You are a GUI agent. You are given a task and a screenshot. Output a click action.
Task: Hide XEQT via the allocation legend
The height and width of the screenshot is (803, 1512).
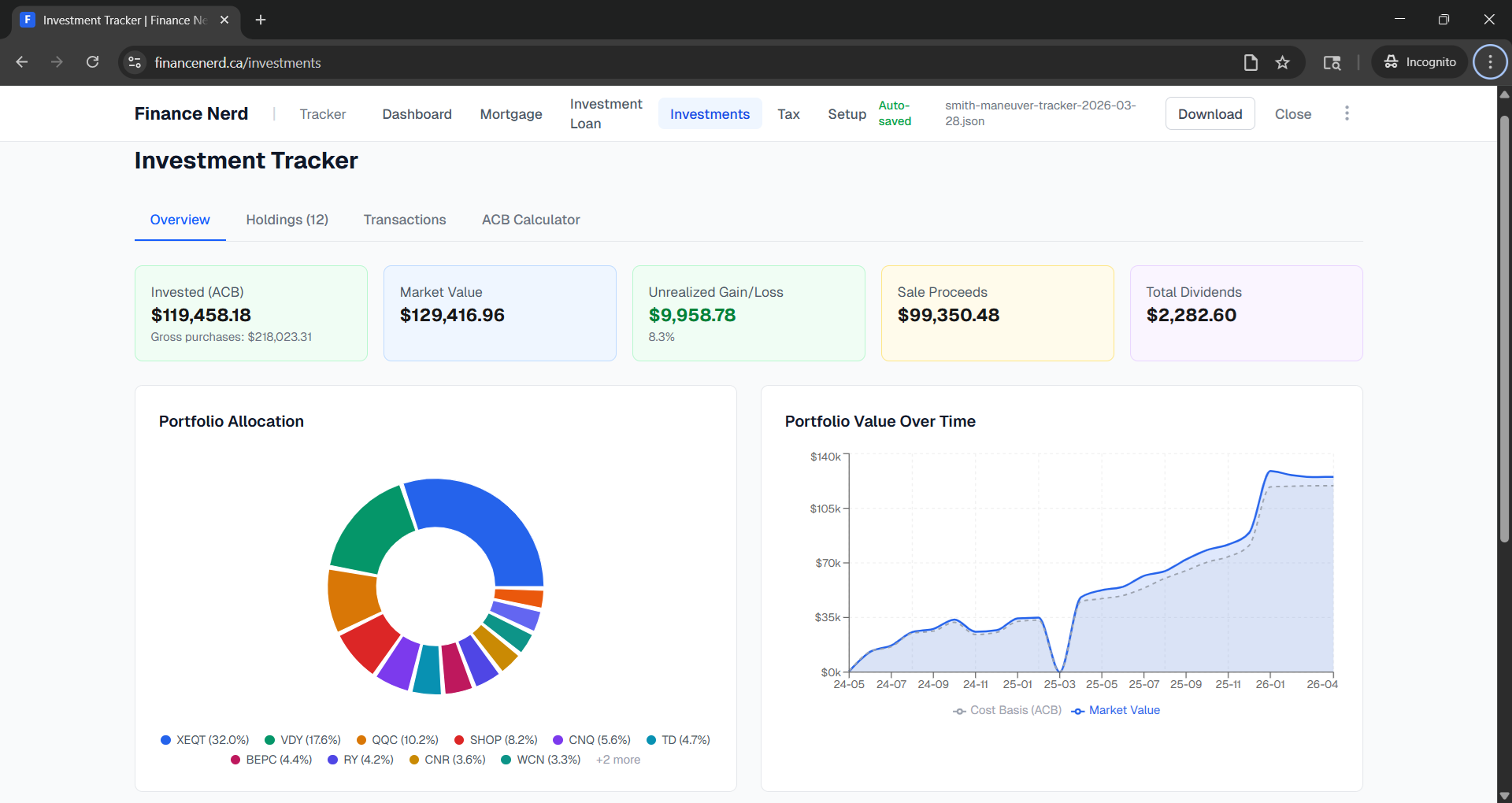205,740
